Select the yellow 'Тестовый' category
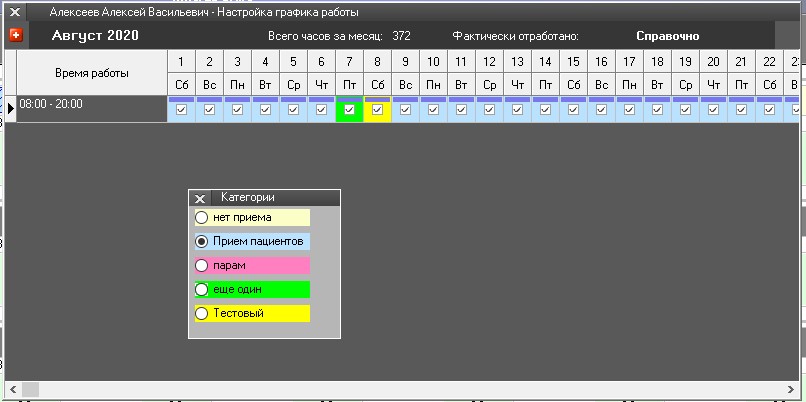The width and height of the screenshot is (806, 402). [201, 314]
